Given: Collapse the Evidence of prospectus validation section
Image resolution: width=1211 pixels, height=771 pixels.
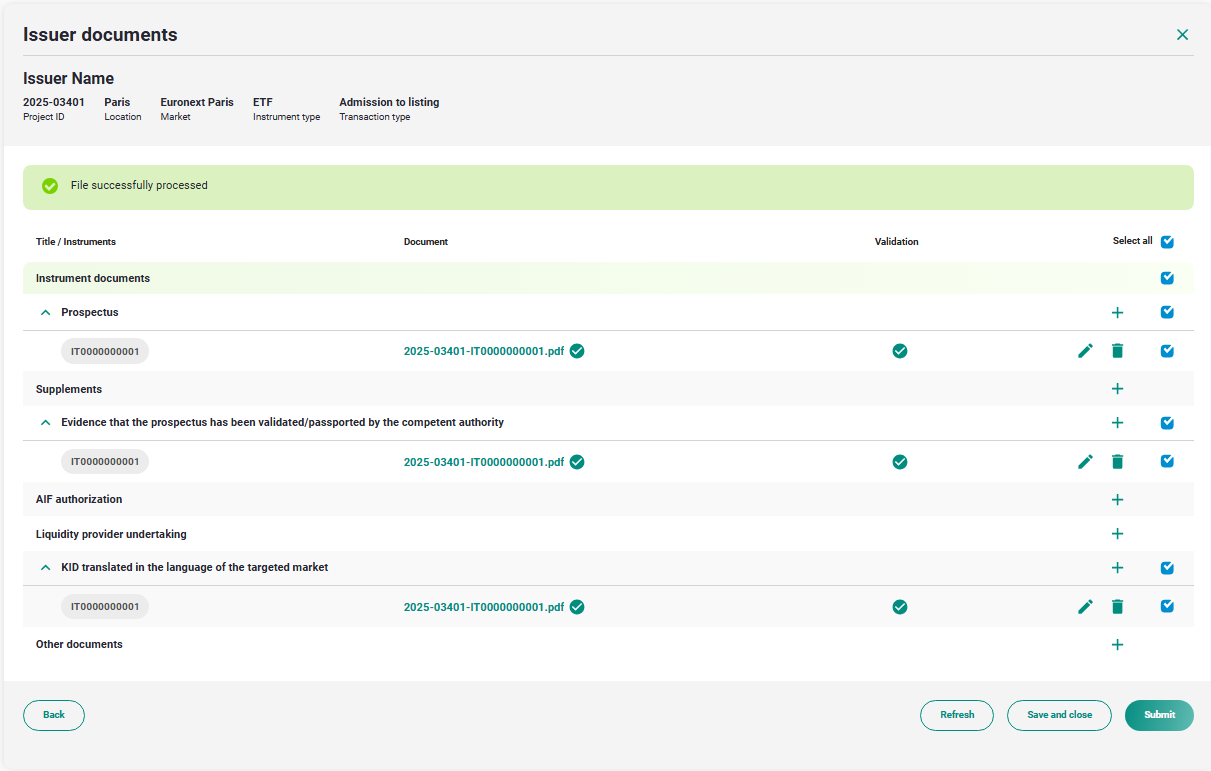Looking at the screenshot, I should pyautogui.click(x=45, y=423).
